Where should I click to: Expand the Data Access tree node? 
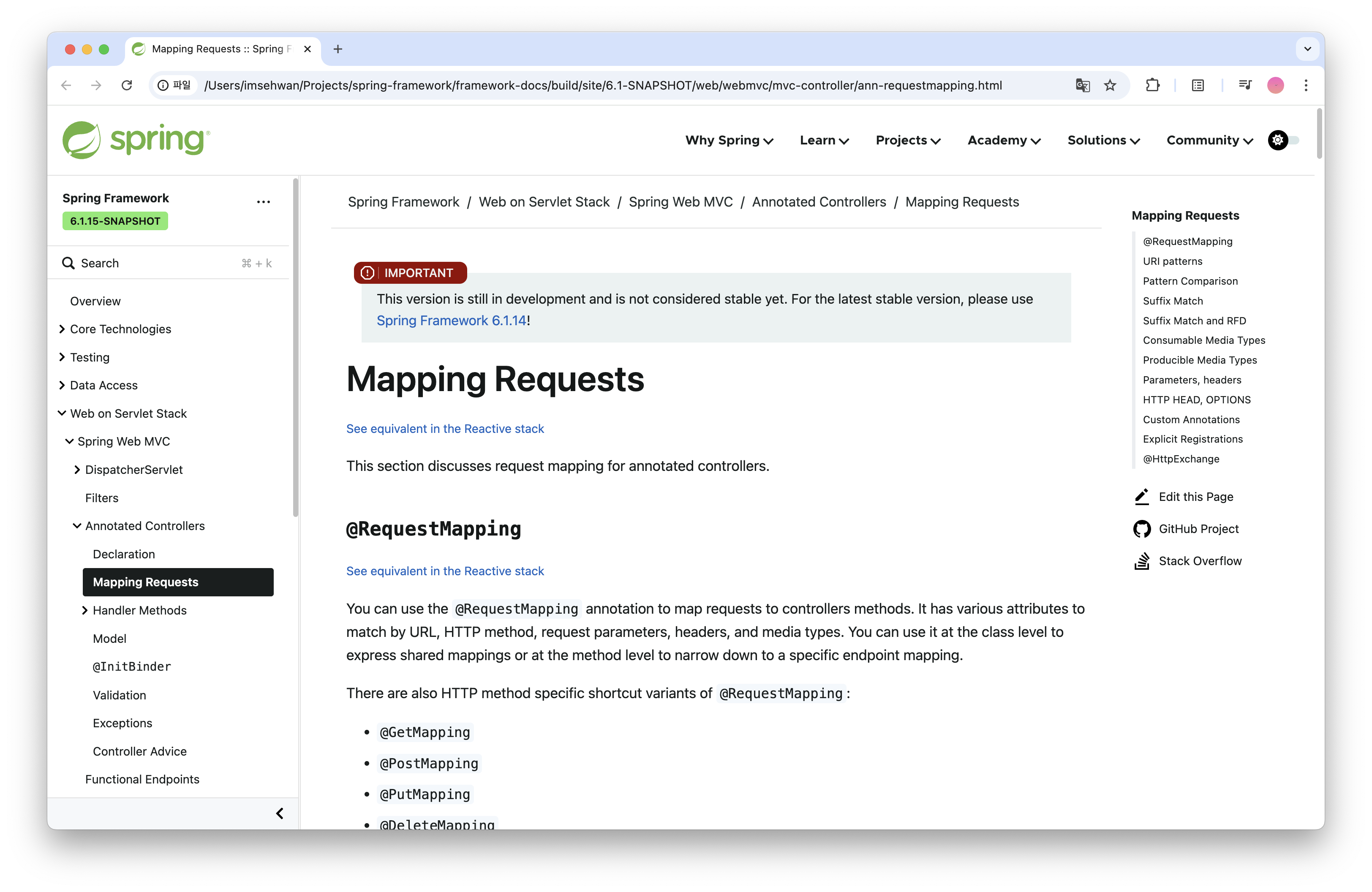[62, 385]
